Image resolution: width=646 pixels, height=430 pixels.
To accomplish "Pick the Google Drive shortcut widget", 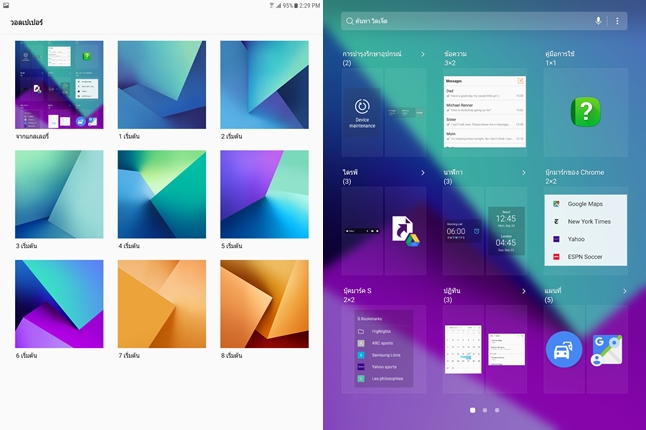I will [x=405, y=229].
